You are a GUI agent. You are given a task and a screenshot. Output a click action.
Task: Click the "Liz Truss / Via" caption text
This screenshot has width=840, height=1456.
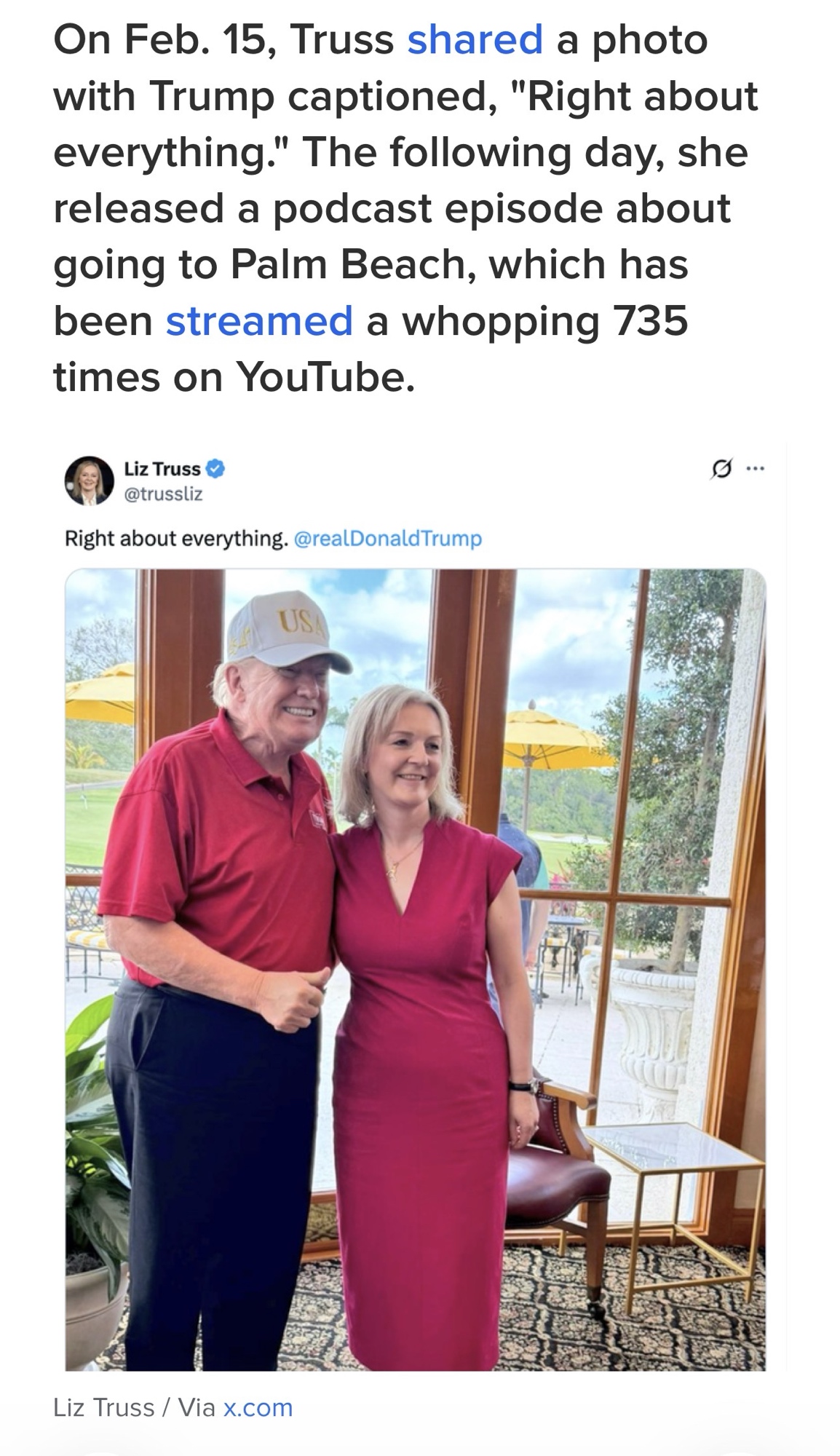(x=133, y=1407)
